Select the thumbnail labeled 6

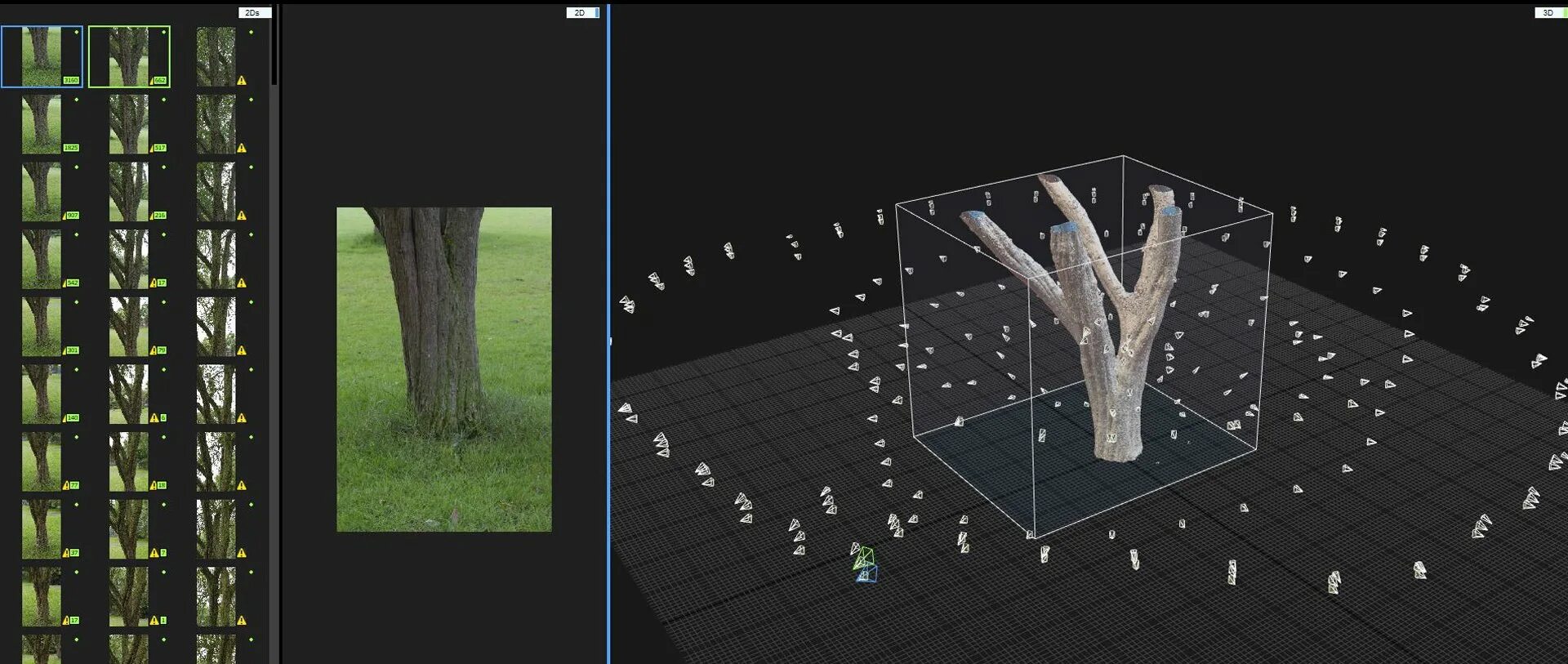[129, 394]
